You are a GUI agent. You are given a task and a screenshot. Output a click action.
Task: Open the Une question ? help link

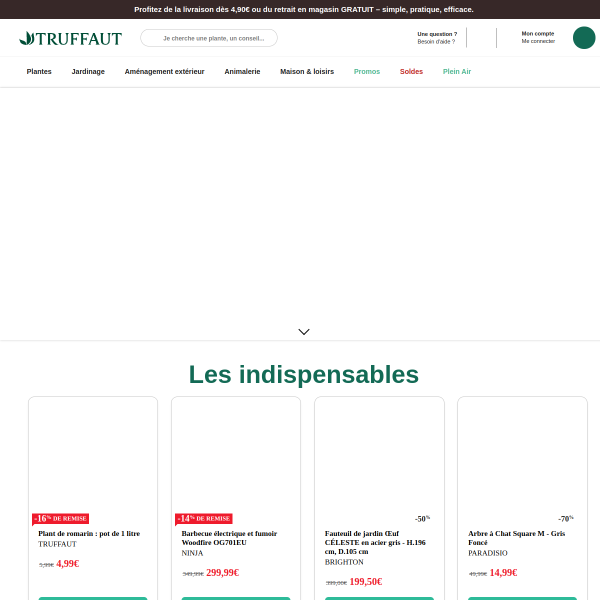[x=437, y=38]
